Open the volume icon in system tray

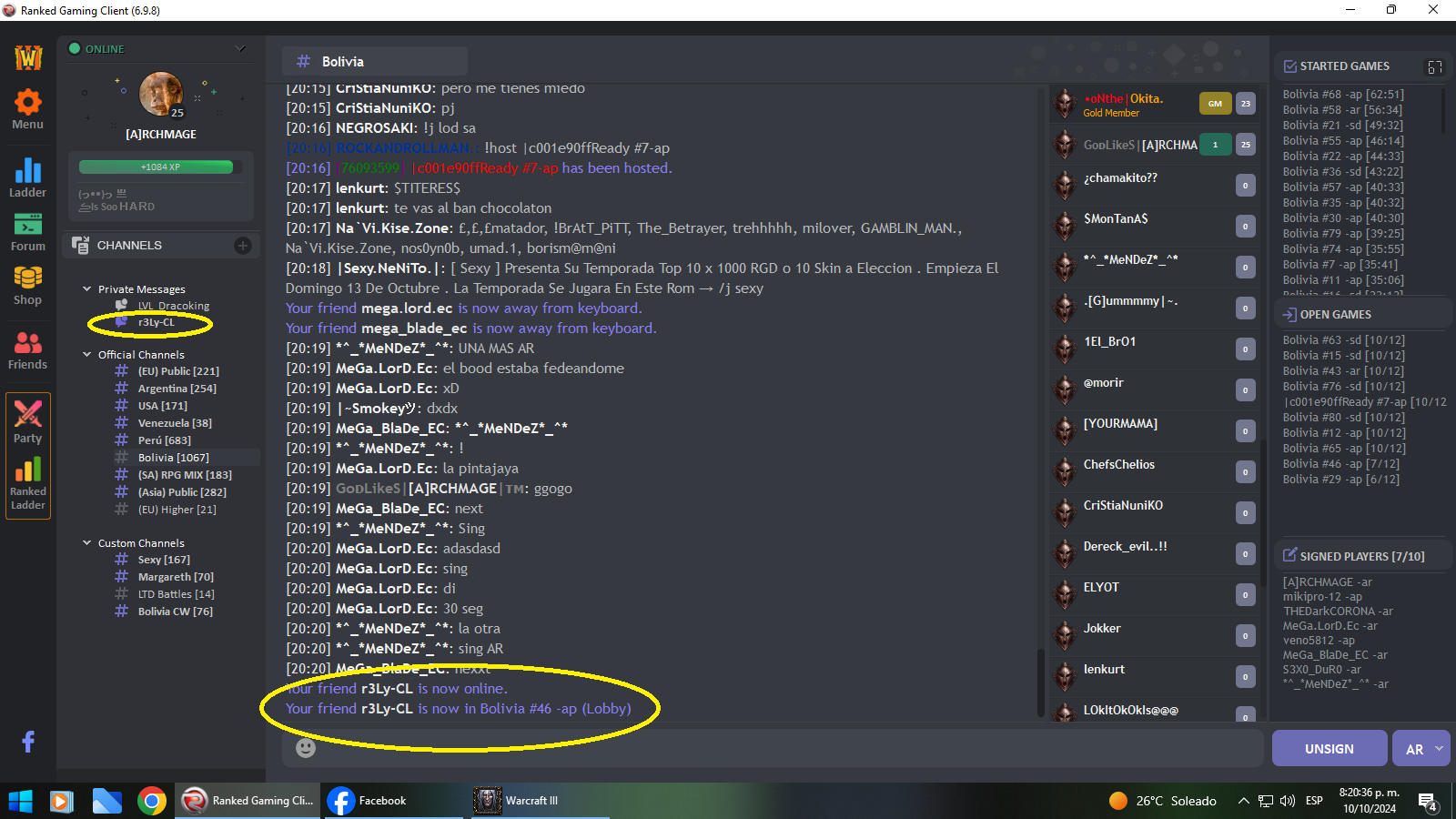pyautogui.click(x=1288, y=801)
